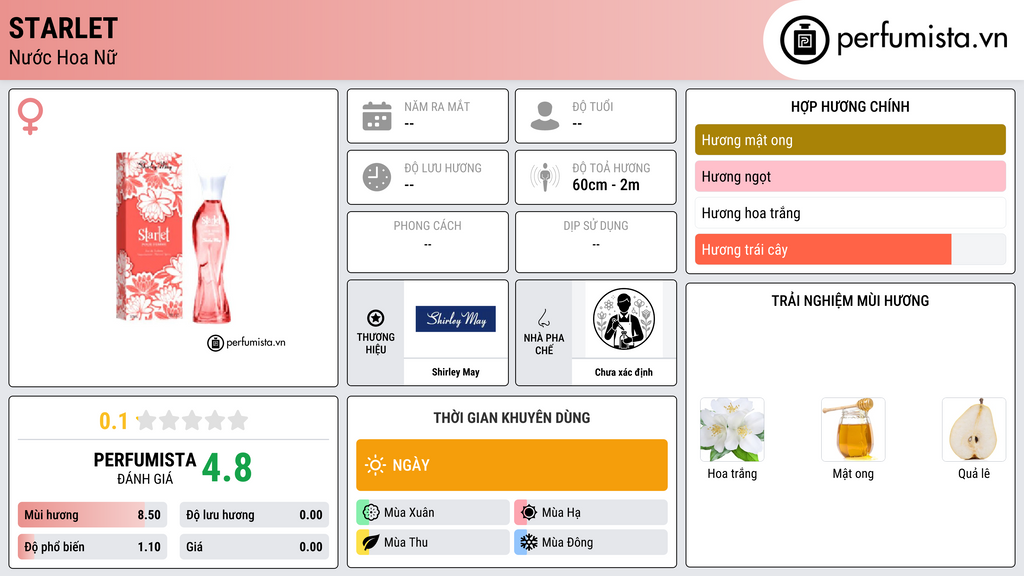Click the Mùa Hạ season label

point(561,513)
